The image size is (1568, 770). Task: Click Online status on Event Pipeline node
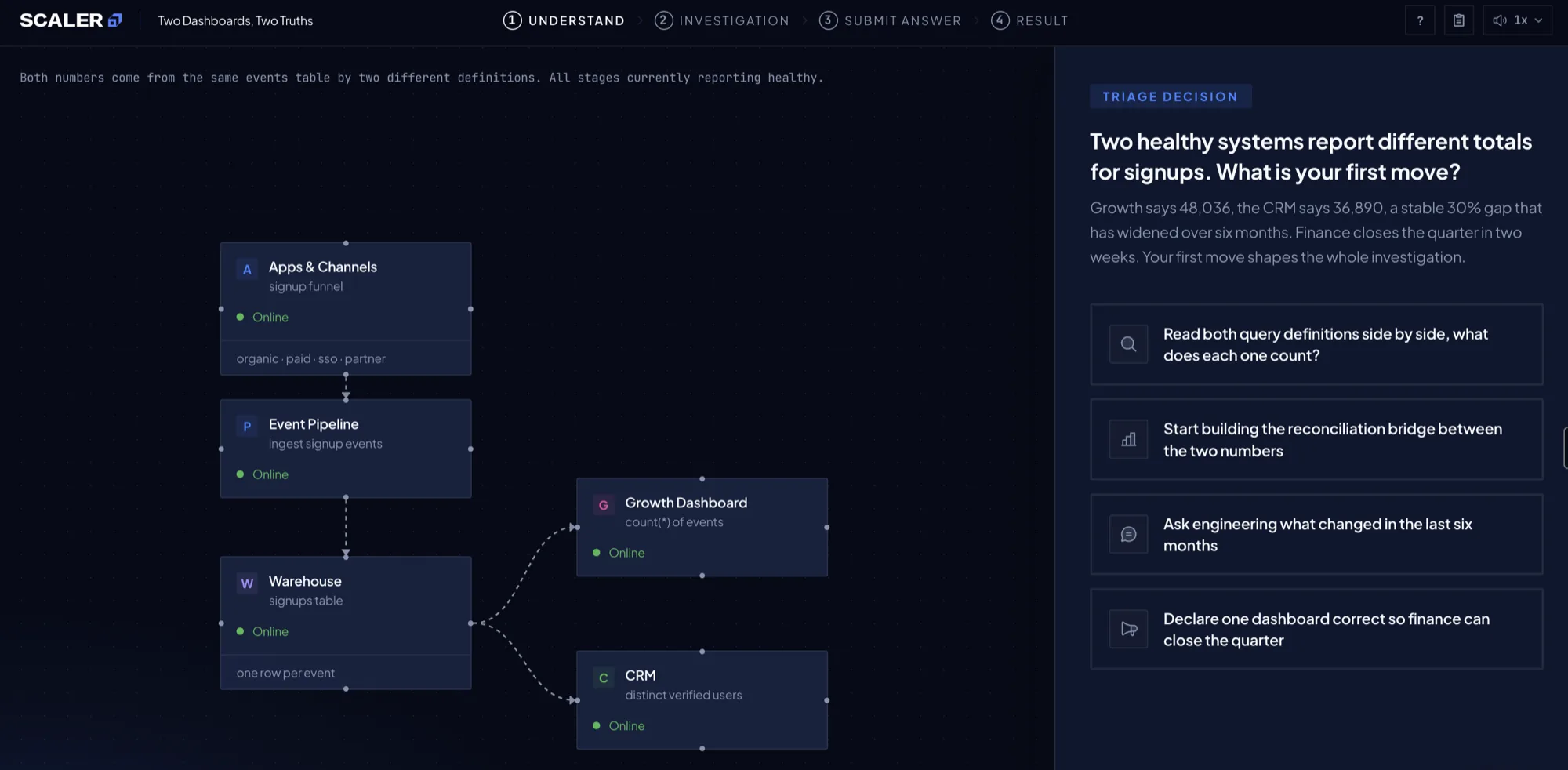[x=263, y=474]
